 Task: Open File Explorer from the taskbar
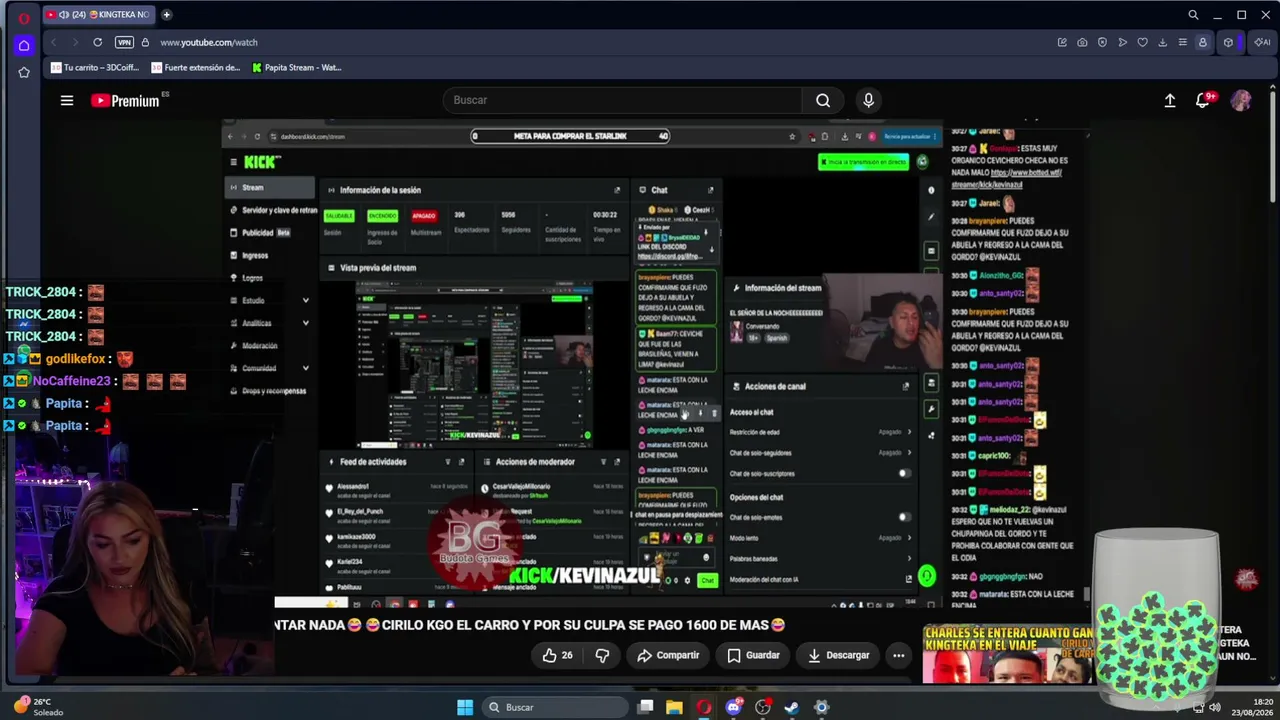[x=675, y=707]
